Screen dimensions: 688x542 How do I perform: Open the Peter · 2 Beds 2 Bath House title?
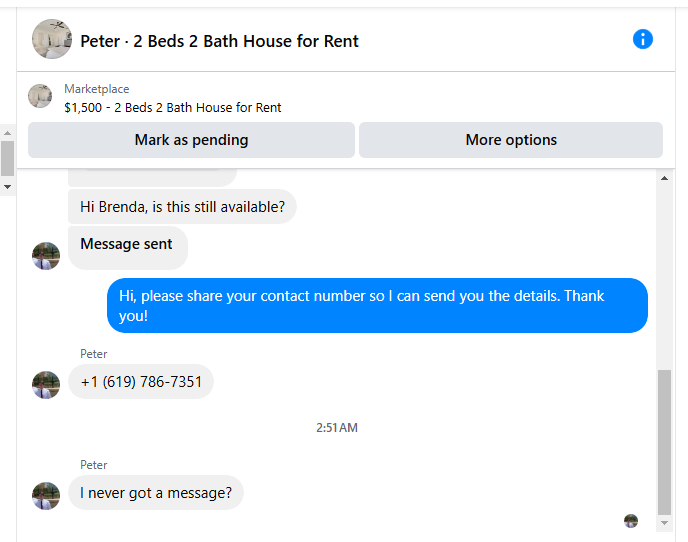(219, 41)
